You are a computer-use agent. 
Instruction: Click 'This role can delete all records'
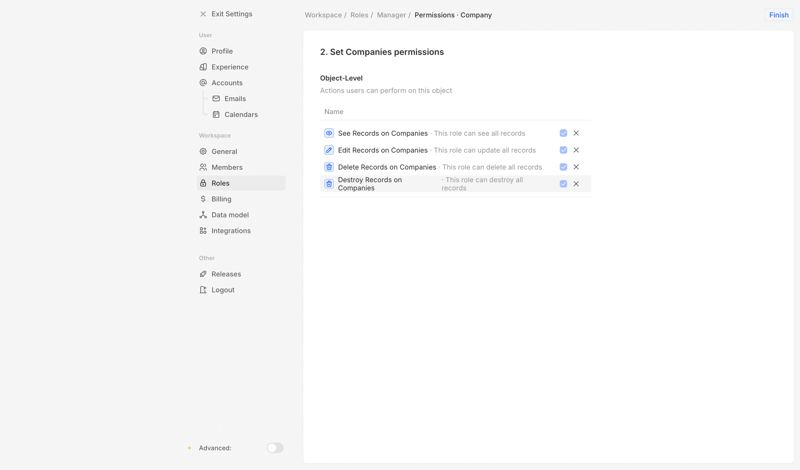coord(492,167)
